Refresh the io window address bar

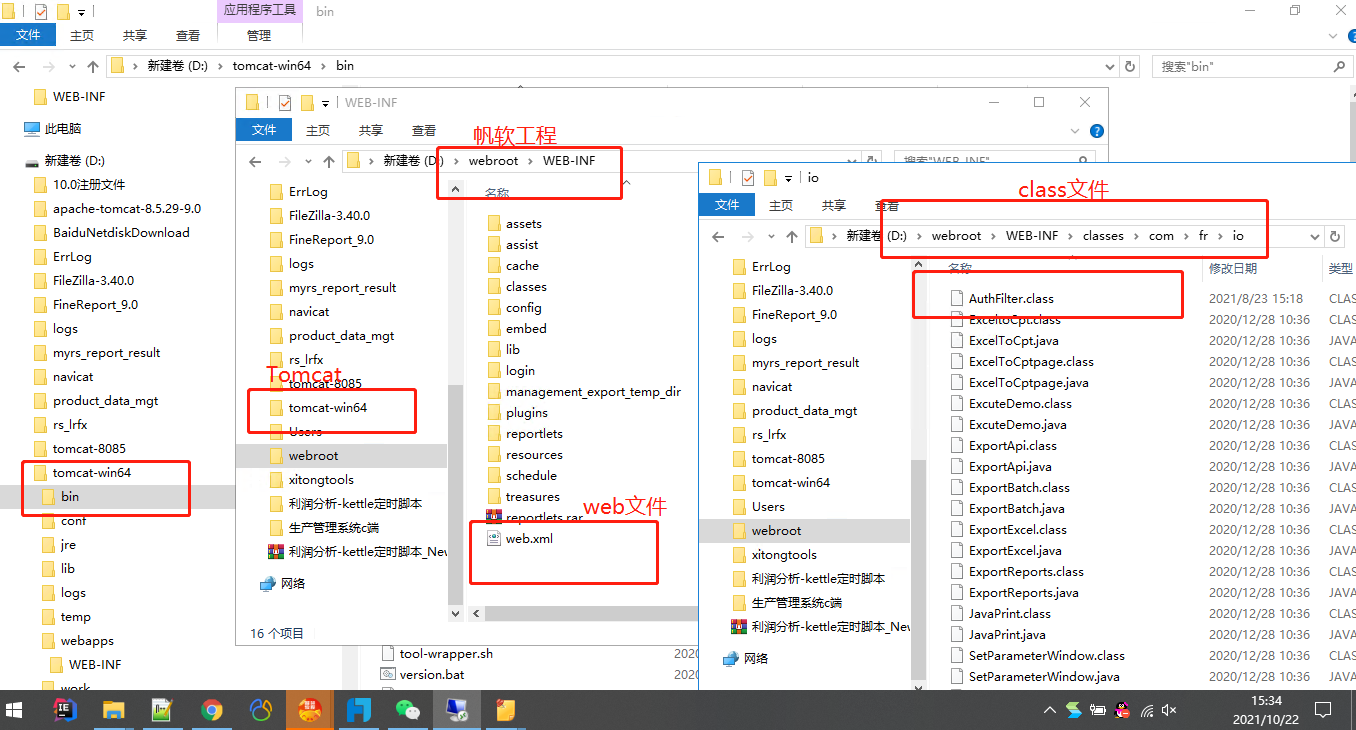click(1334, 236)
